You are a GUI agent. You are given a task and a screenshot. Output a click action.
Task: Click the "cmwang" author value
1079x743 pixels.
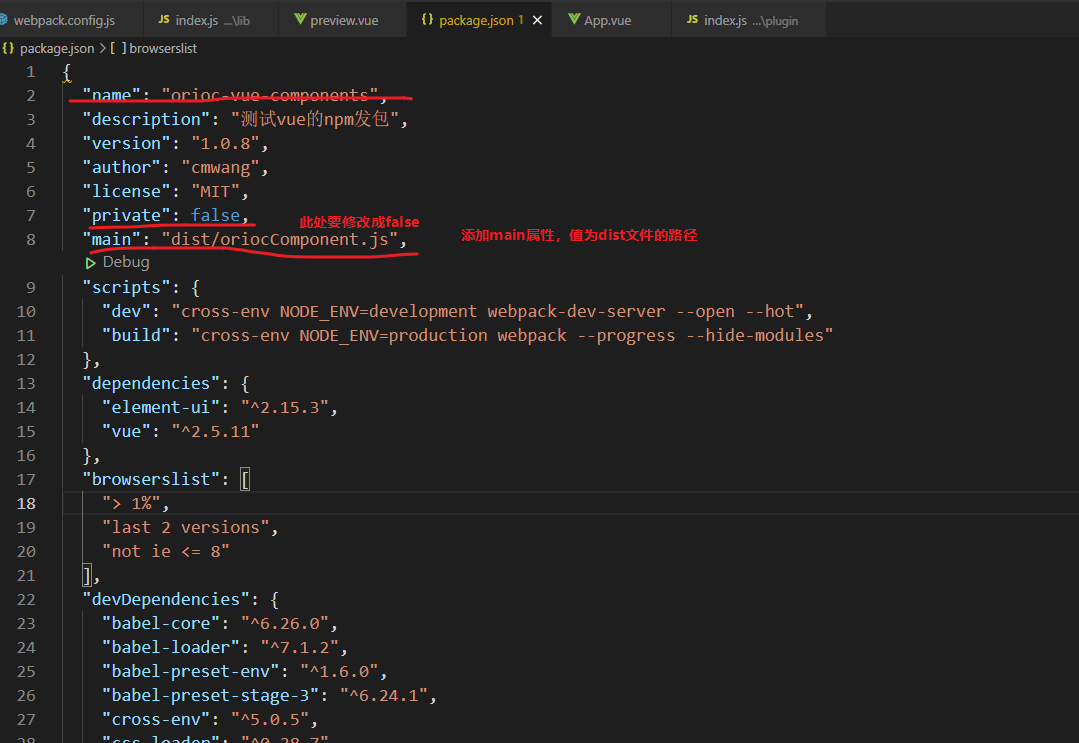click(220, 168)
